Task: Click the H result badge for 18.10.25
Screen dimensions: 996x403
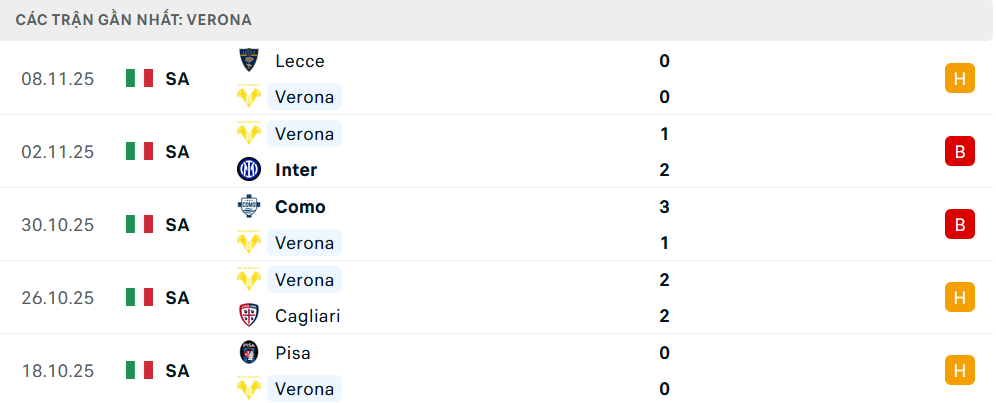Action: pyautogui.click(x=959, y=371)
